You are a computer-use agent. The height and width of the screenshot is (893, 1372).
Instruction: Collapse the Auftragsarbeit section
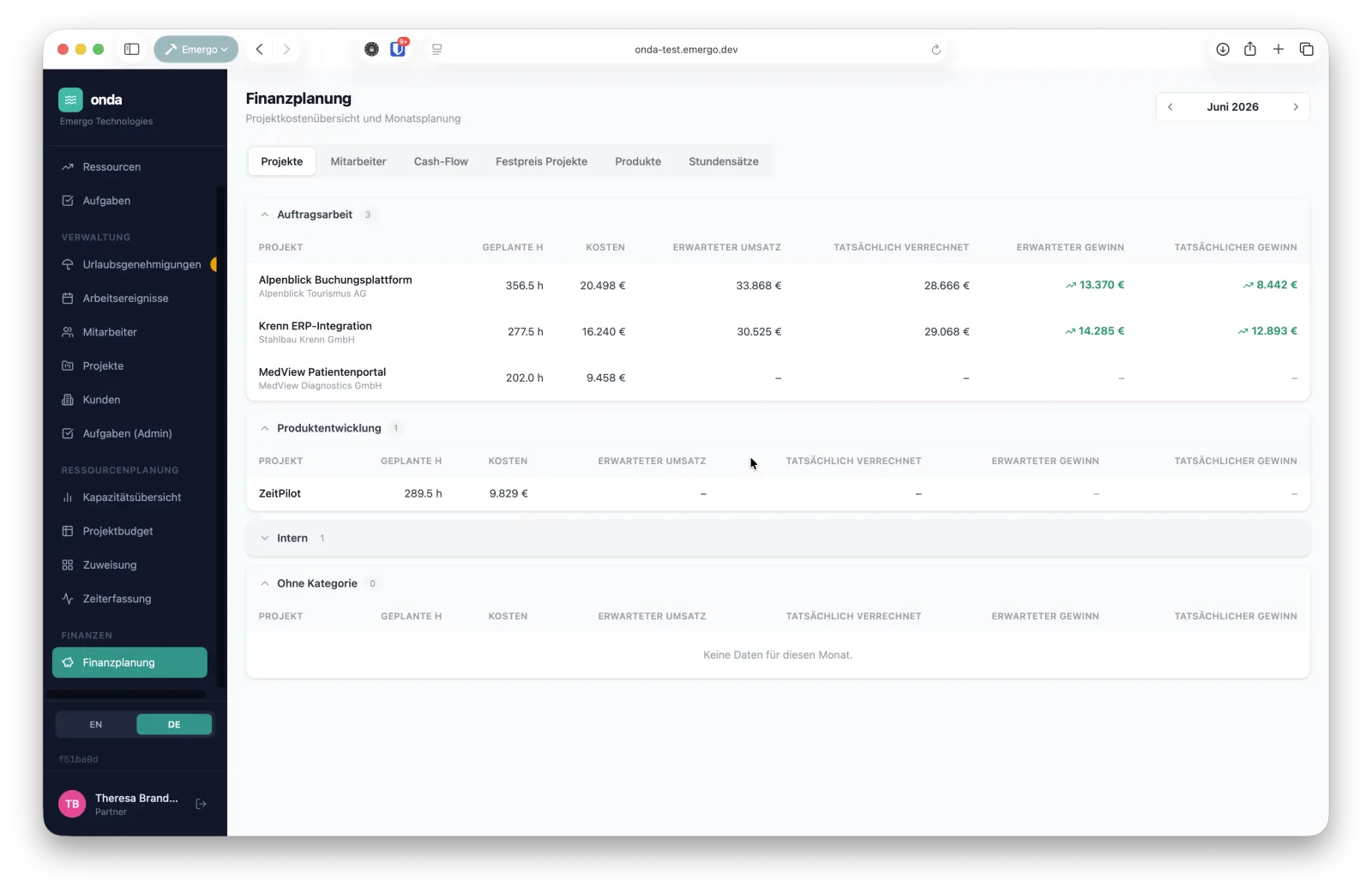(265, 215)
